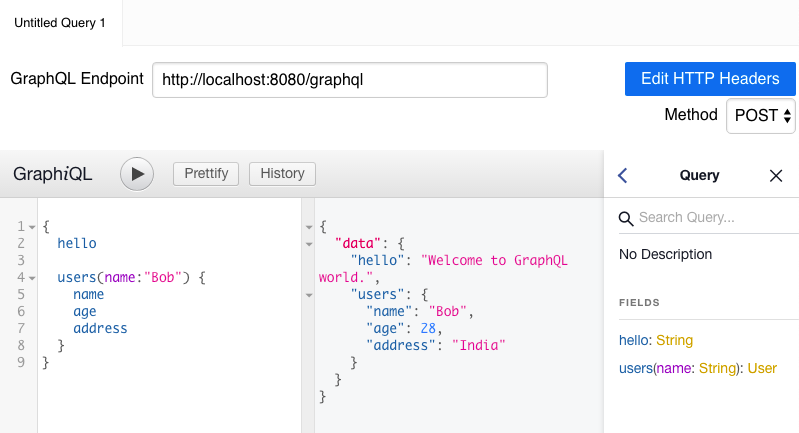Close the Query docs panel
The width and height of the screenshot is (799, 433).
click(x=776, y=176)
